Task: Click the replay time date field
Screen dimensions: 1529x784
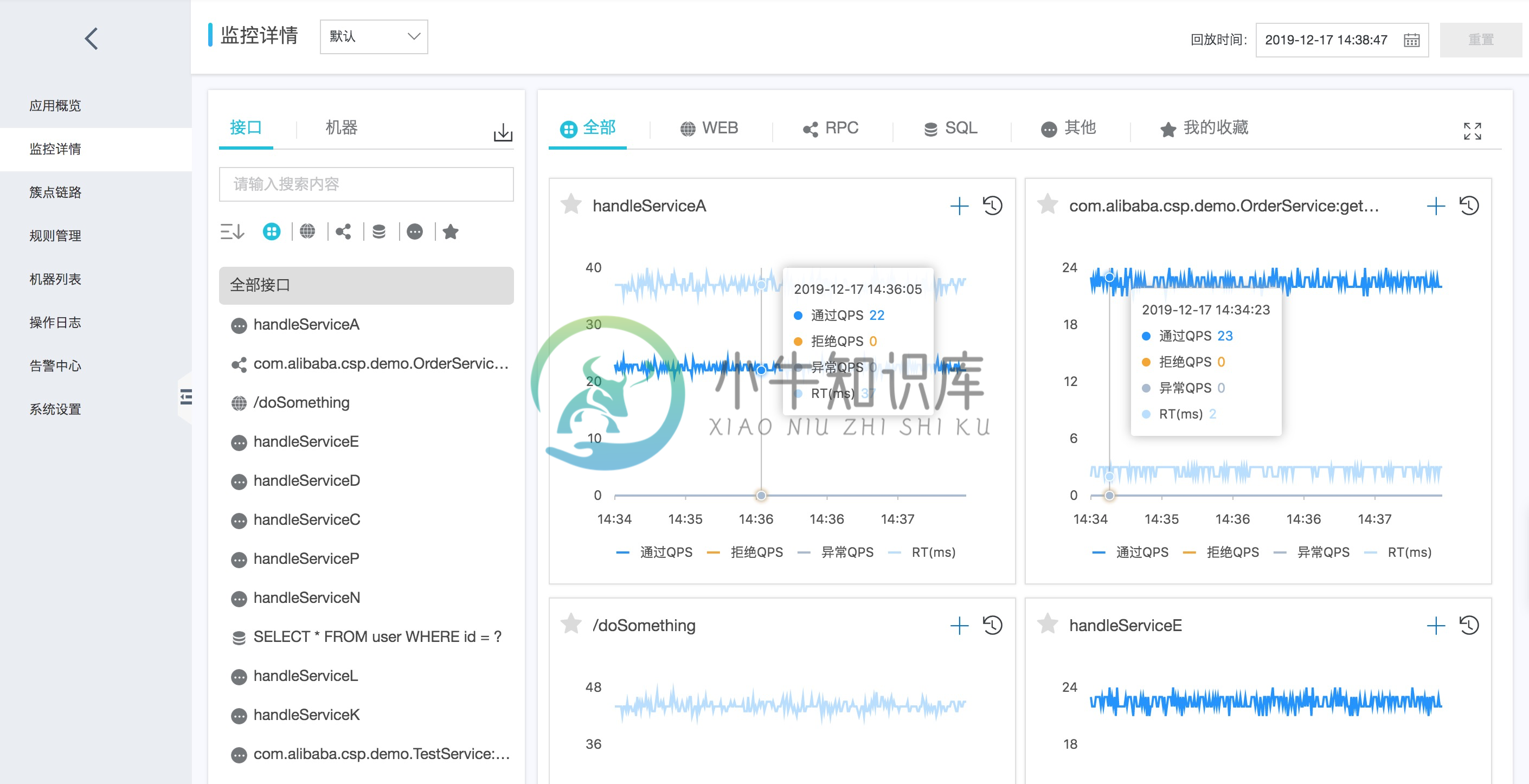Action: (x=1341, y=40)
